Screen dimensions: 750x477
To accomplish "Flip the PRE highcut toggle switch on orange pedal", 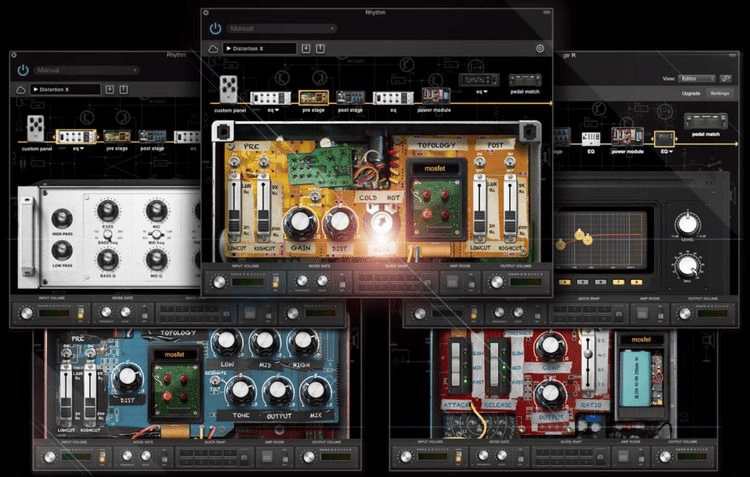I will tap(263, 163).
